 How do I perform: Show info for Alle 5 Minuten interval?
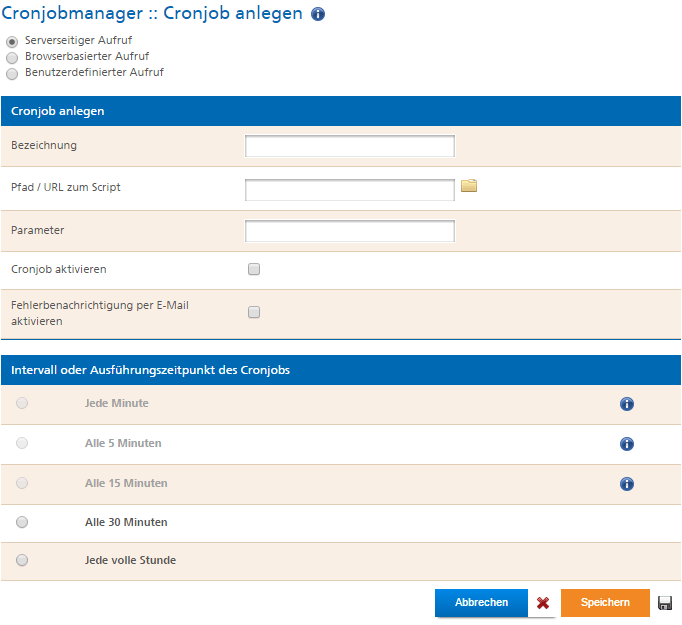point(627,444)
